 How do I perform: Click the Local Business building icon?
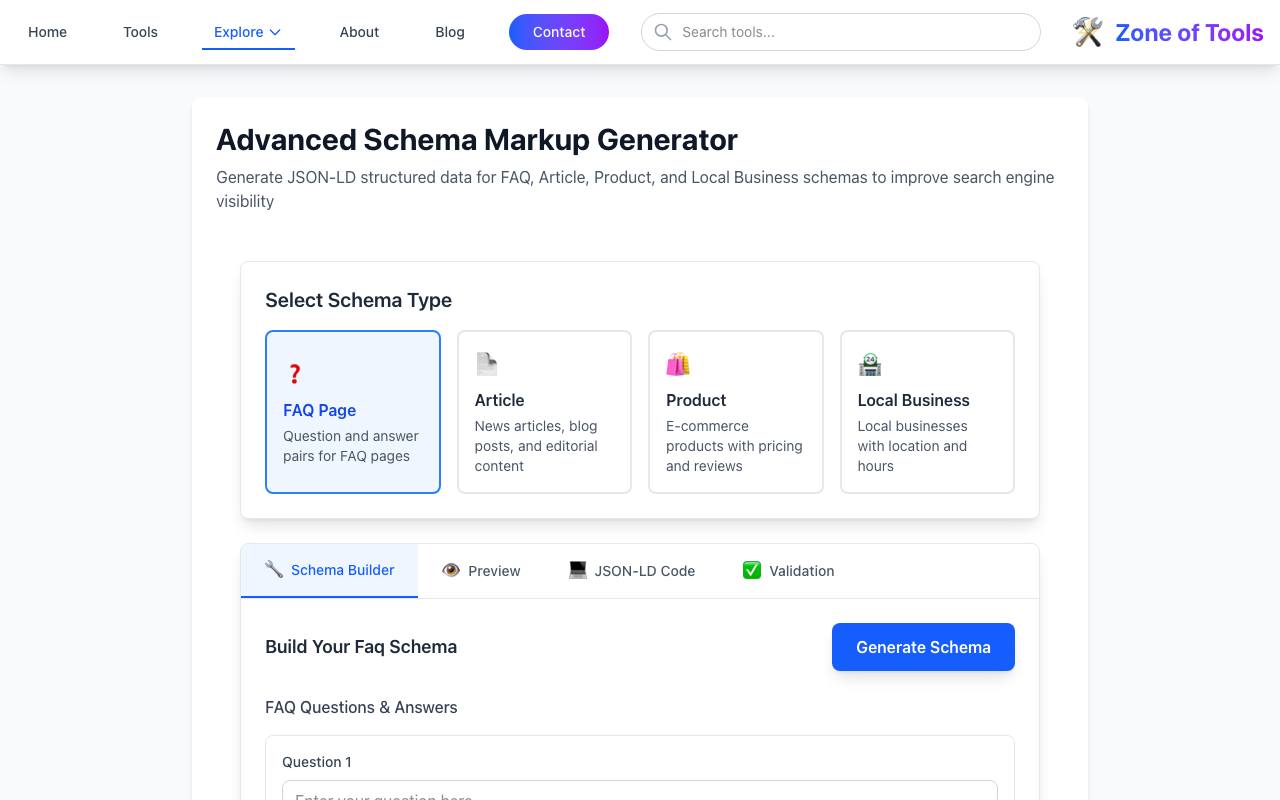pyautogui.click(x=870, y=364)
